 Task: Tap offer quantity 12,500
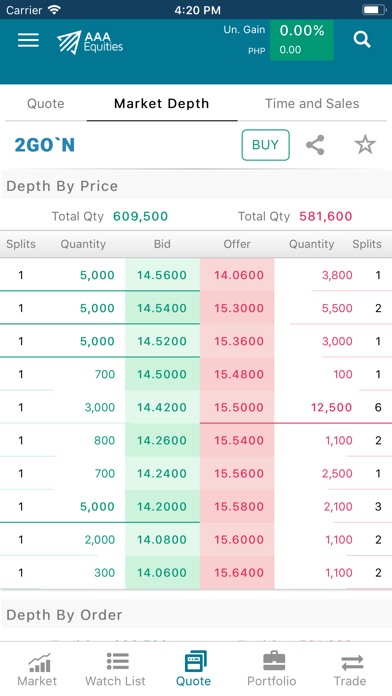point(331,407)
